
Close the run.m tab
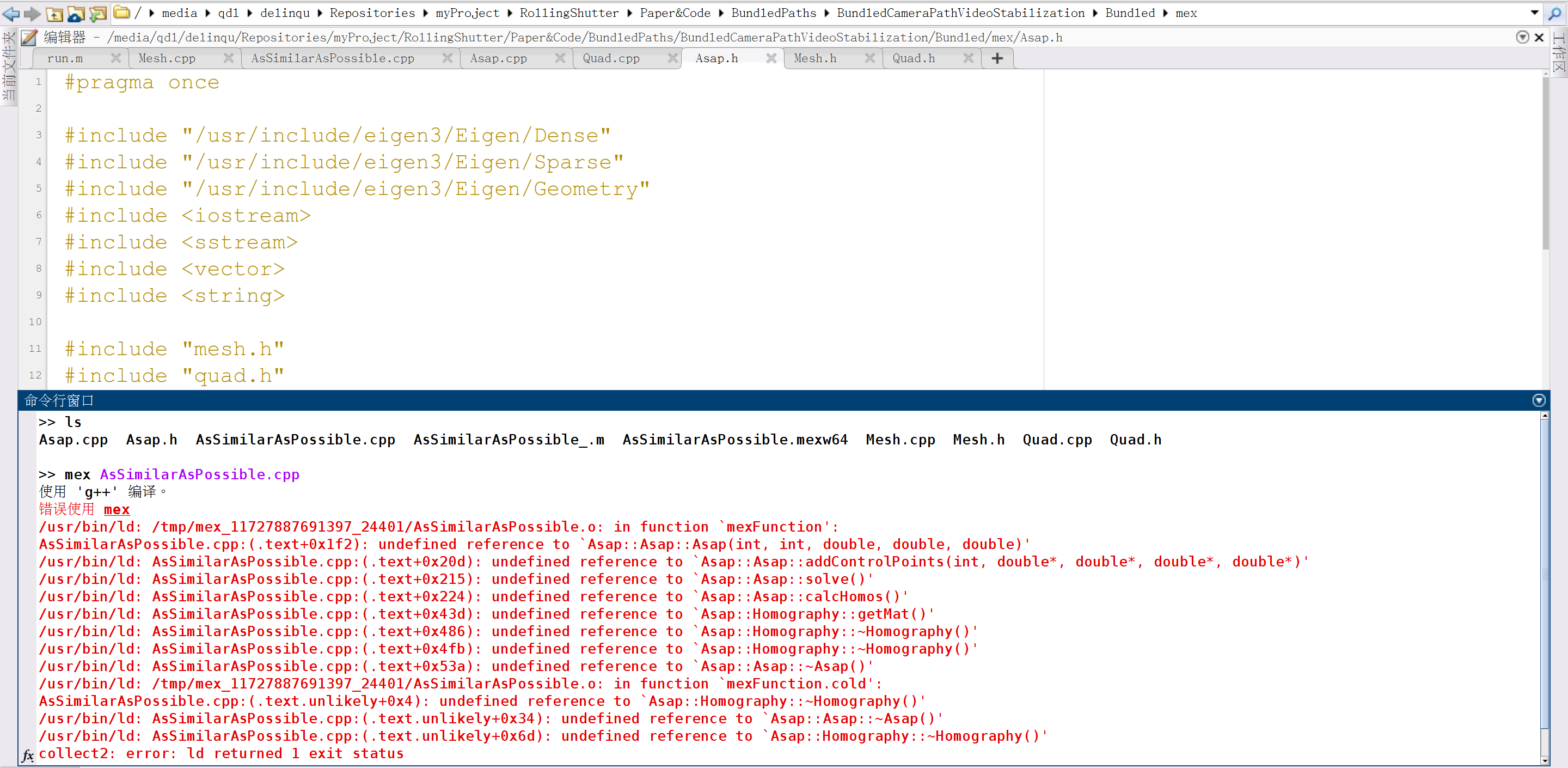pyautogui.click(x=115, y=58)
